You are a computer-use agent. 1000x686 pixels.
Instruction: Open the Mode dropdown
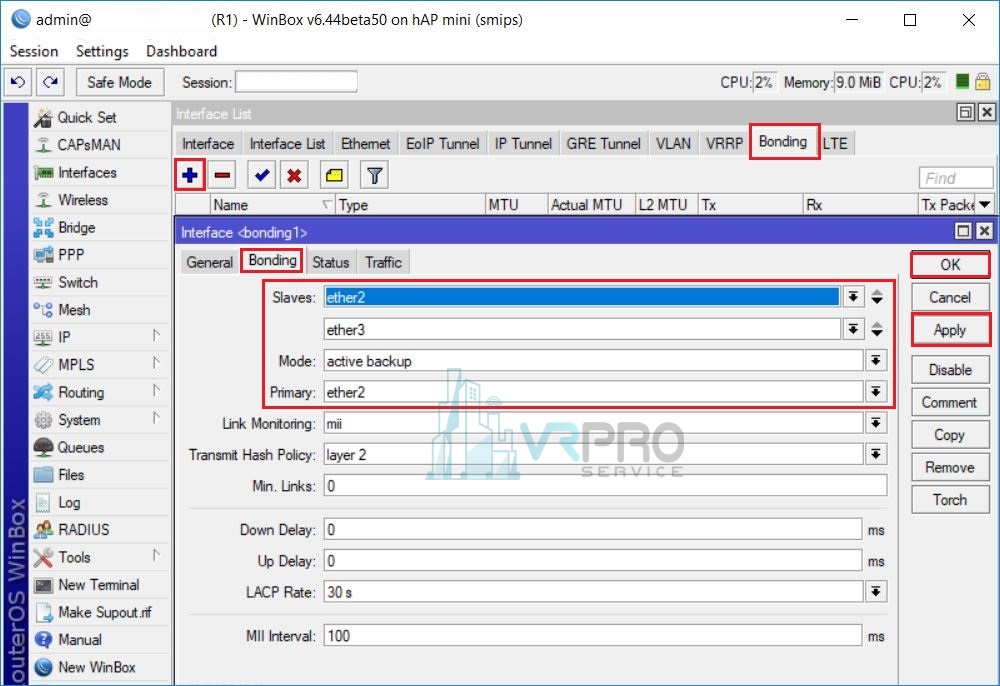[876, 361]
